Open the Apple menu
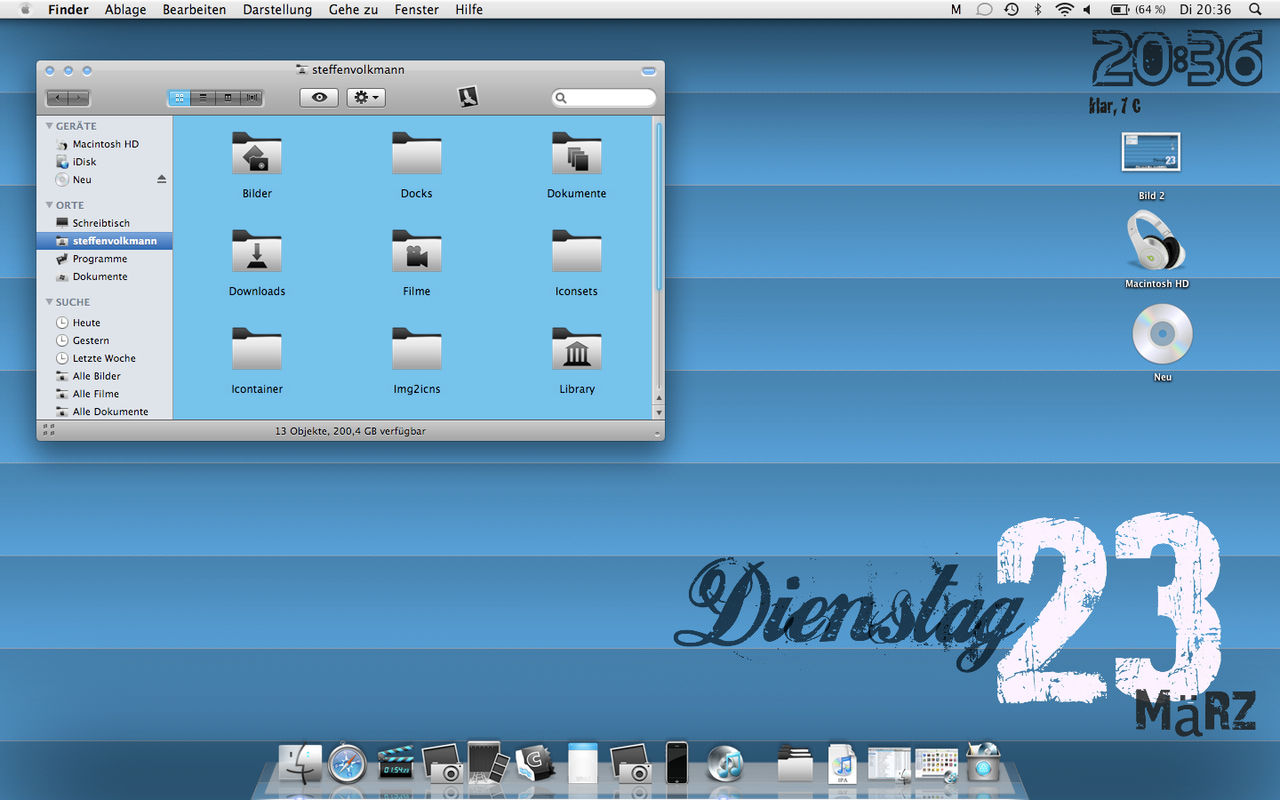 click(x=25, y=9)
